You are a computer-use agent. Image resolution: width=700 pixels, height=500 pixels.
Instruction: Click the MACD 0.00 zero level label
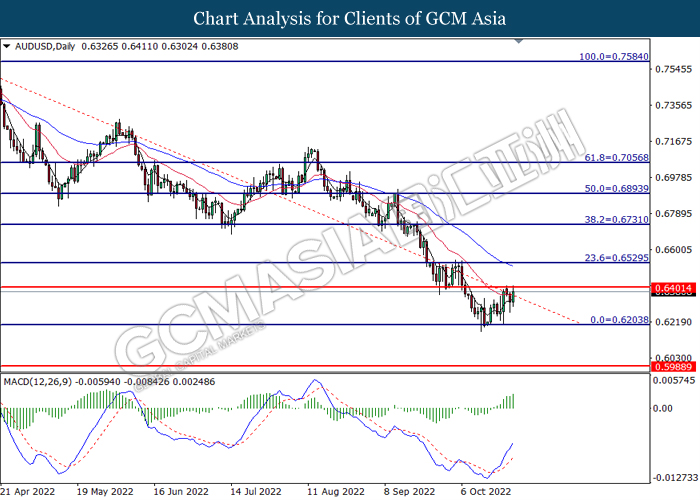click(662, 408)
